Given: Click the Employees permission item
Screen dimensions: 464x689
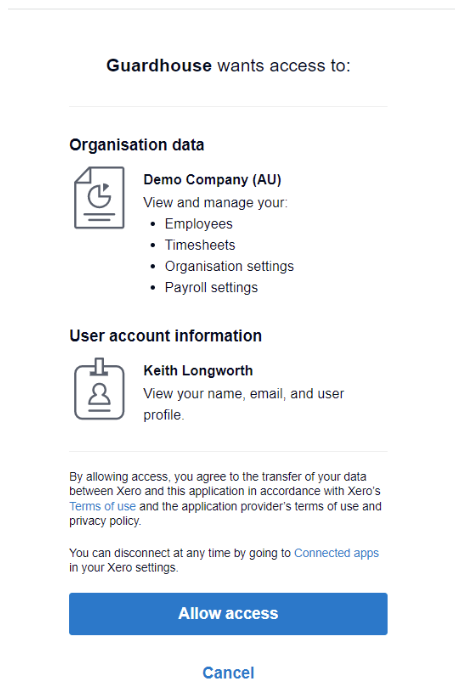Looking at the screenshot, I should (199, 224).
